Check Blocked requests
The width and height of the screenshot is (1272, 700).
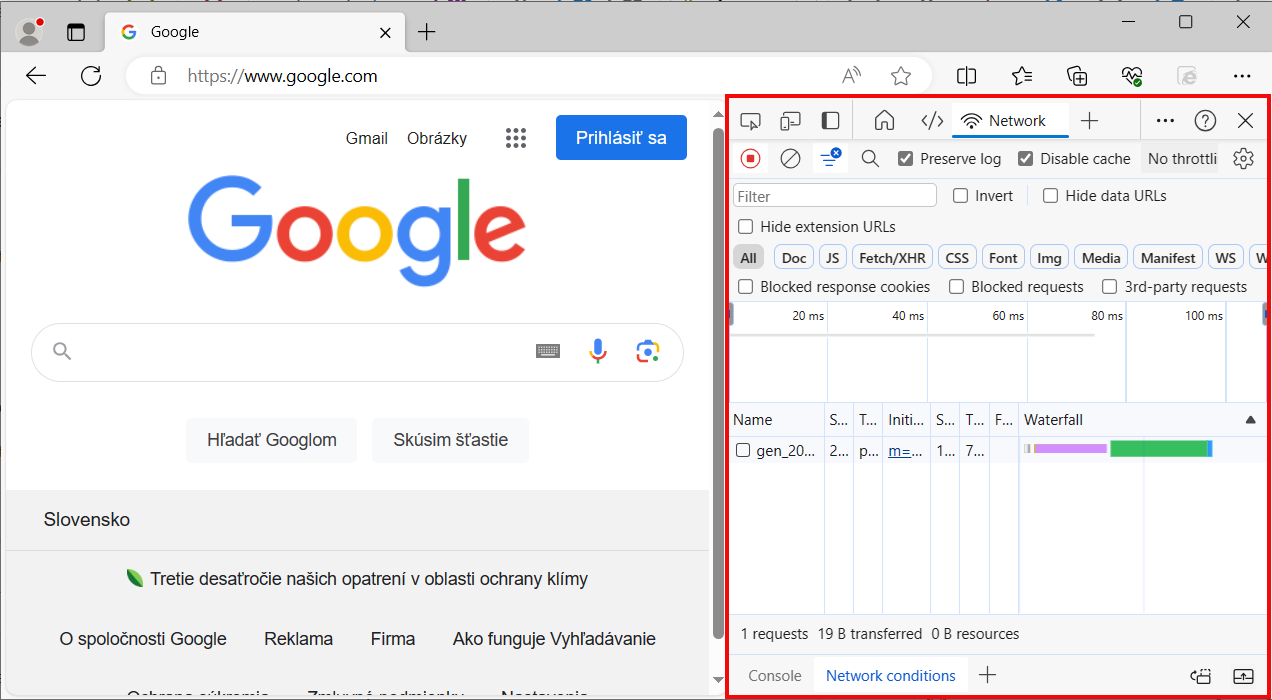(x=957, y=287)
